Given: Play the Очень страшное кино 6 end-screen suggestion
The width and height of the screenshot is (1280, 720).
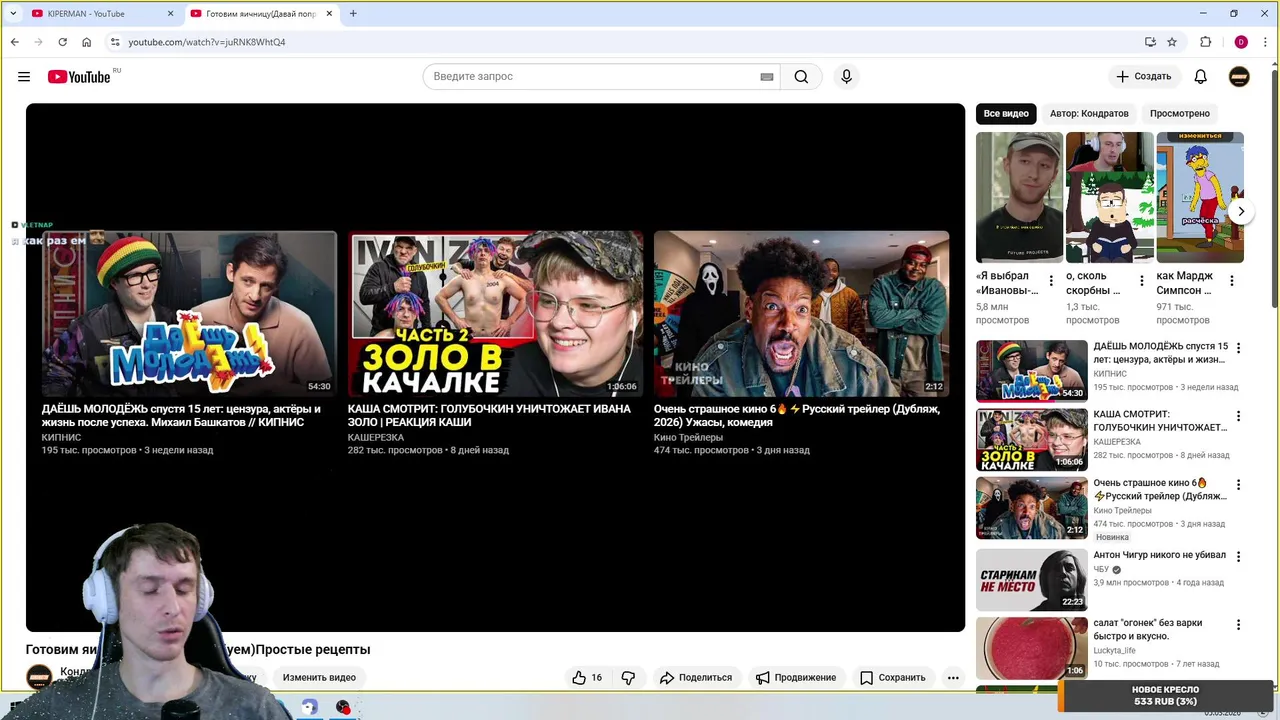Looking at the screenshot, I should coord(801,314).
